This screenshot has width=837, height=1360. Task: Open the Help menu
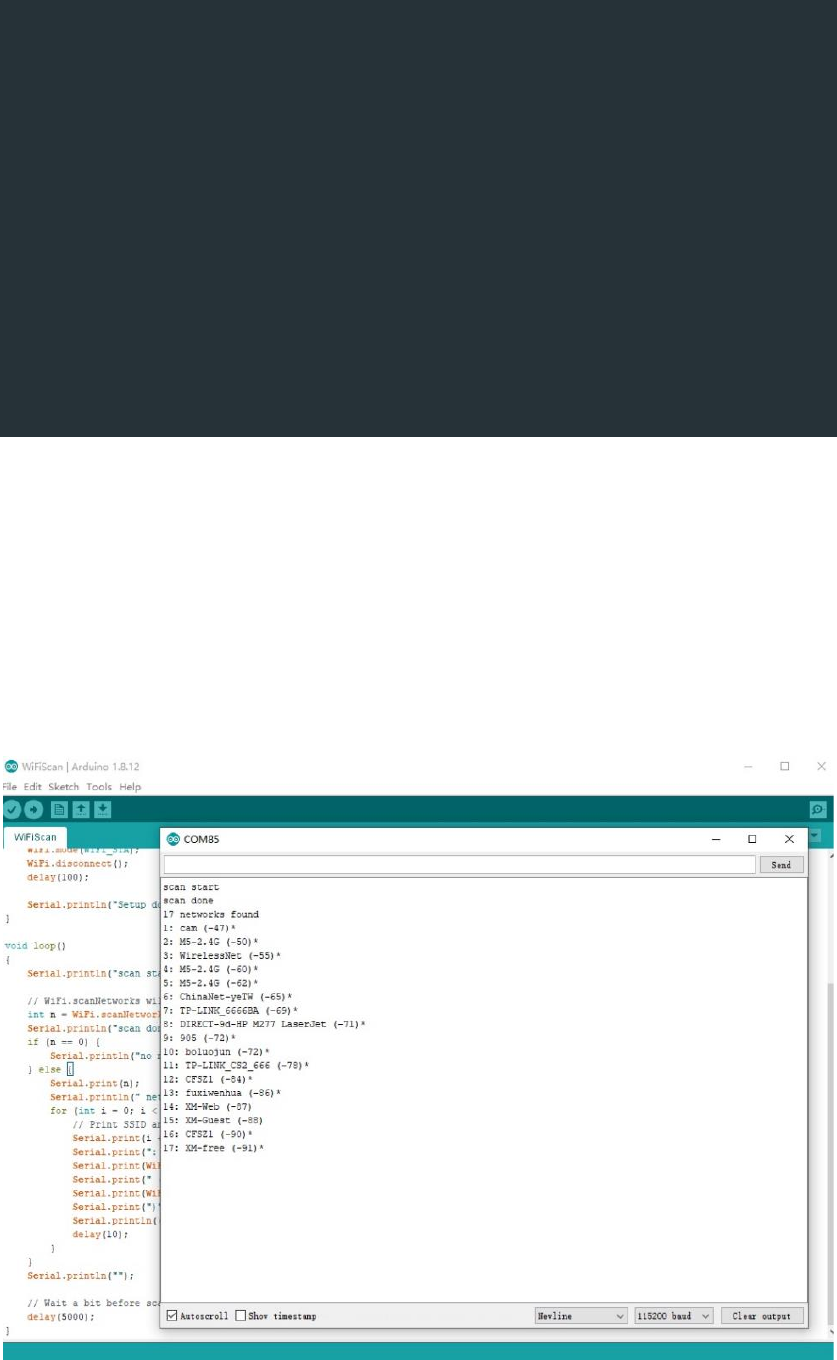pyautogui.click(x=130, y=787)
